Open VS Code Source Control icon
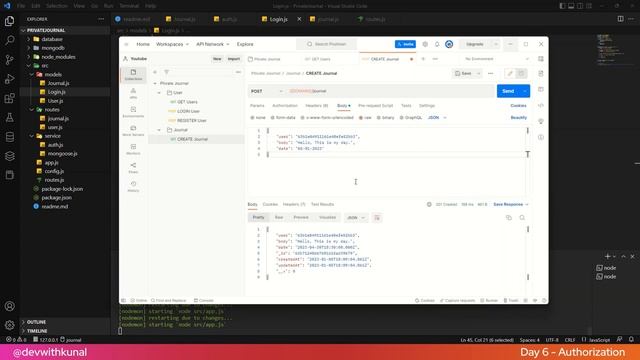Screen dimensions: 640x360 9,60
